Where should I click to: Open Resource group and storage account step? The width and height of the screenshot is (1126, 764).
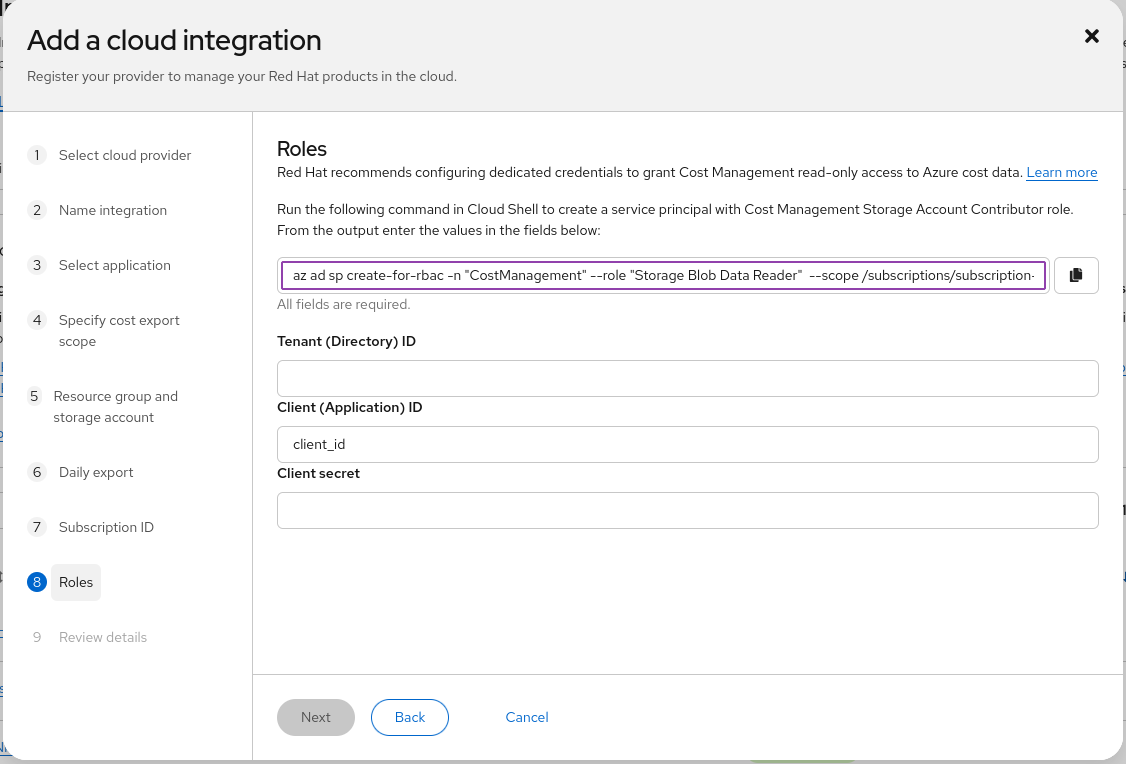click(x=115, y=406)
